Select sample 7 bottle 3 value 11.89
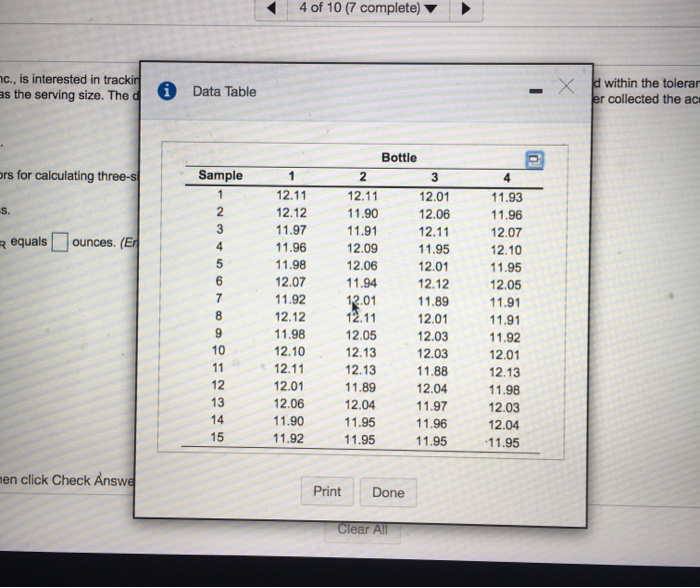This screenshot has height=588, width=700. coord(433,301)
